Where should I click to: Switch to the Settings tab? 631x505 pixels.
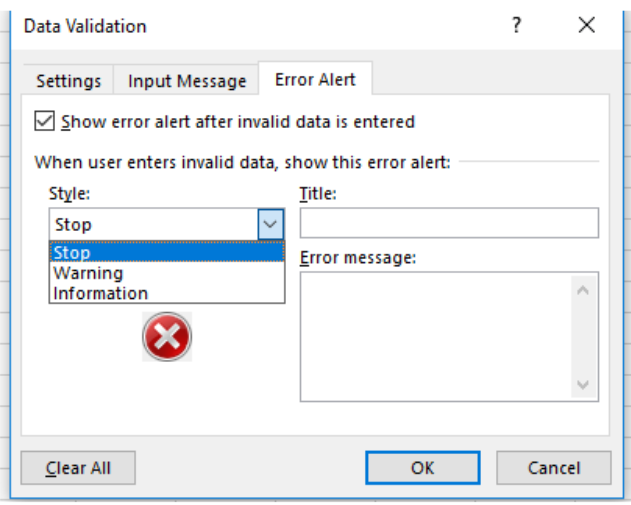68,81
